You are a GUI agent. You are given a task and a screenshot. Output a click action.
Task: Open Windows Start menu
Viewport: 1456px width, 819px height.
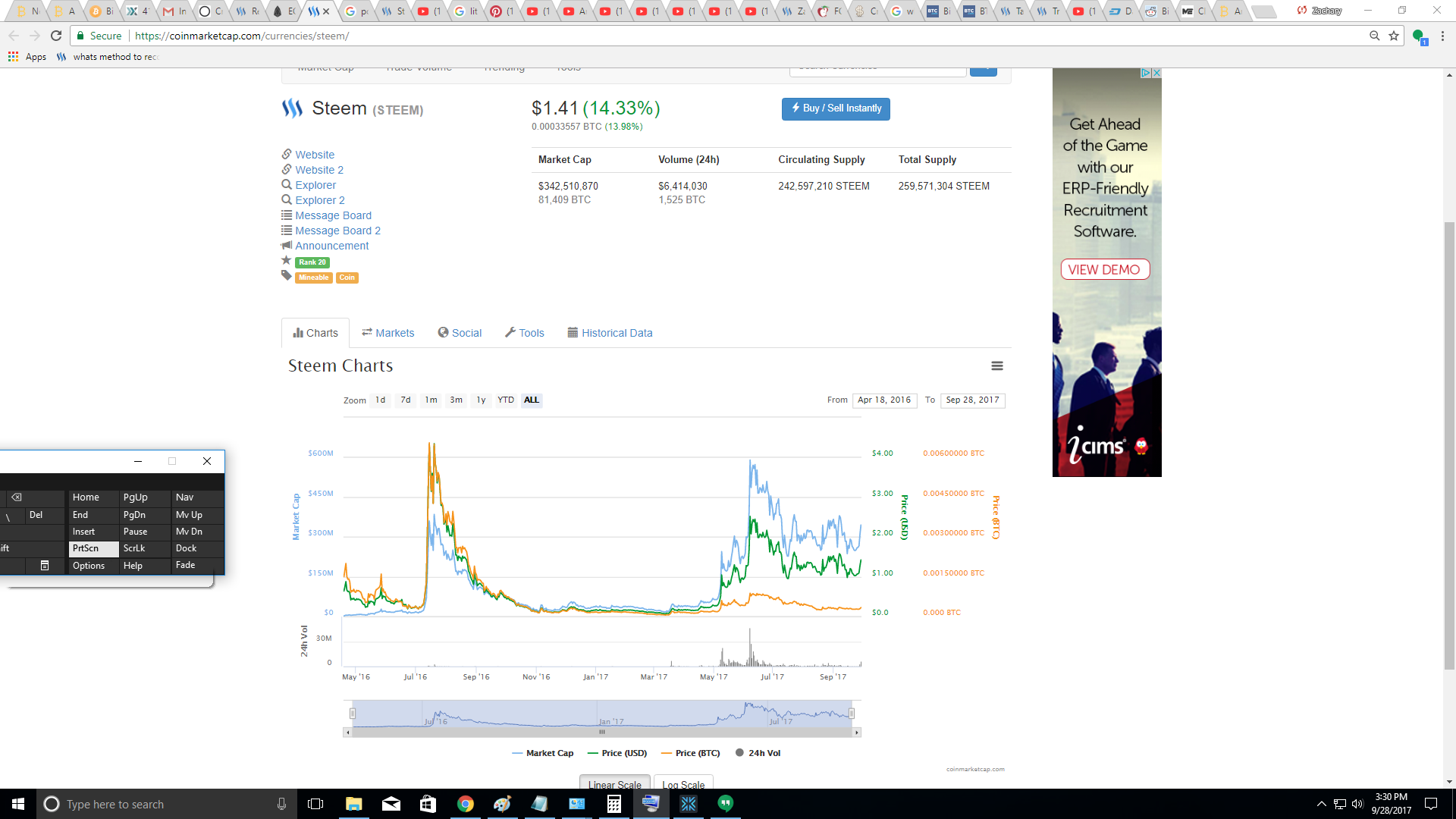[x=18, y=804]
